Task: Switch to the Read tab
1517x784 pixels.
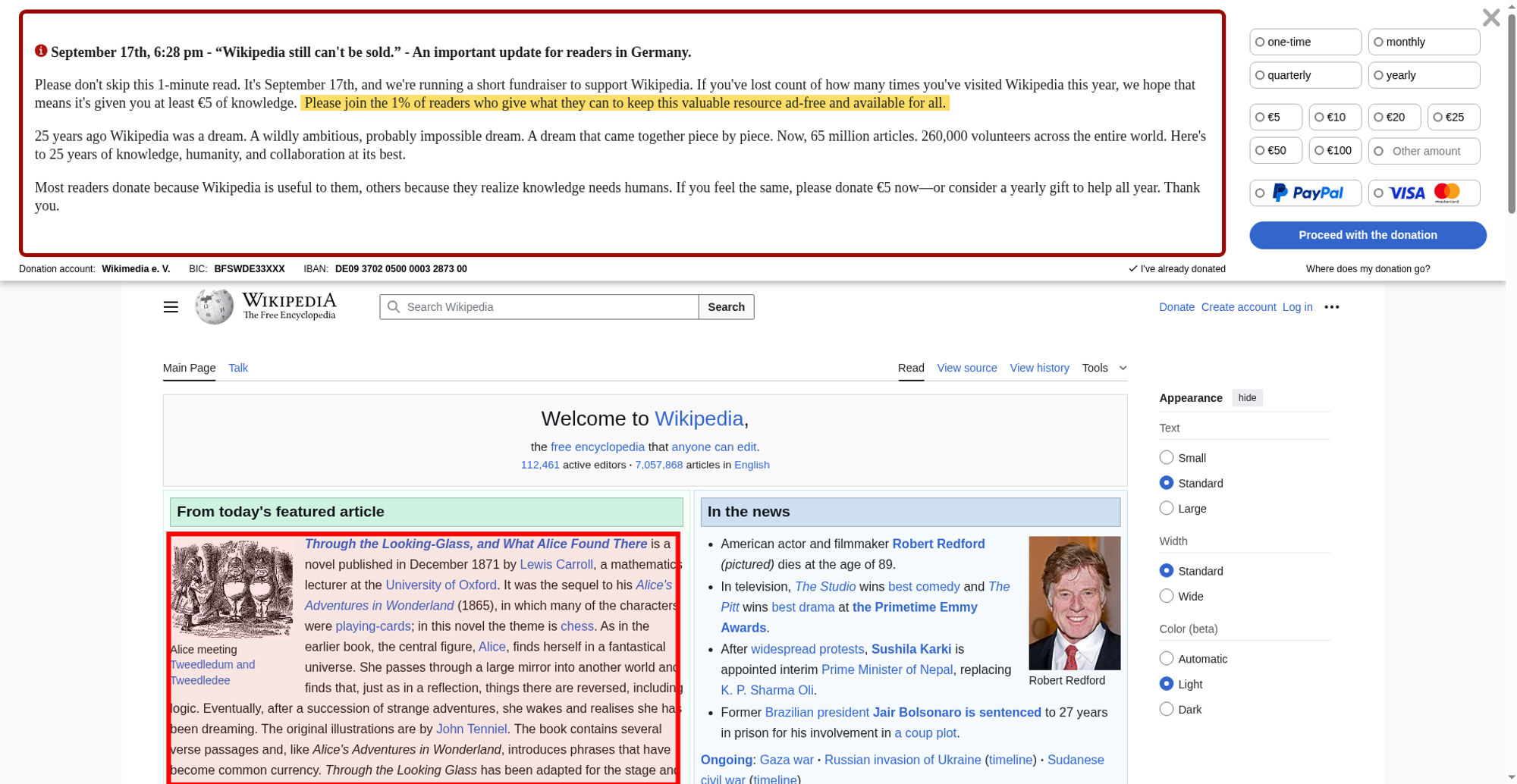Action: (x=911, y=368)
